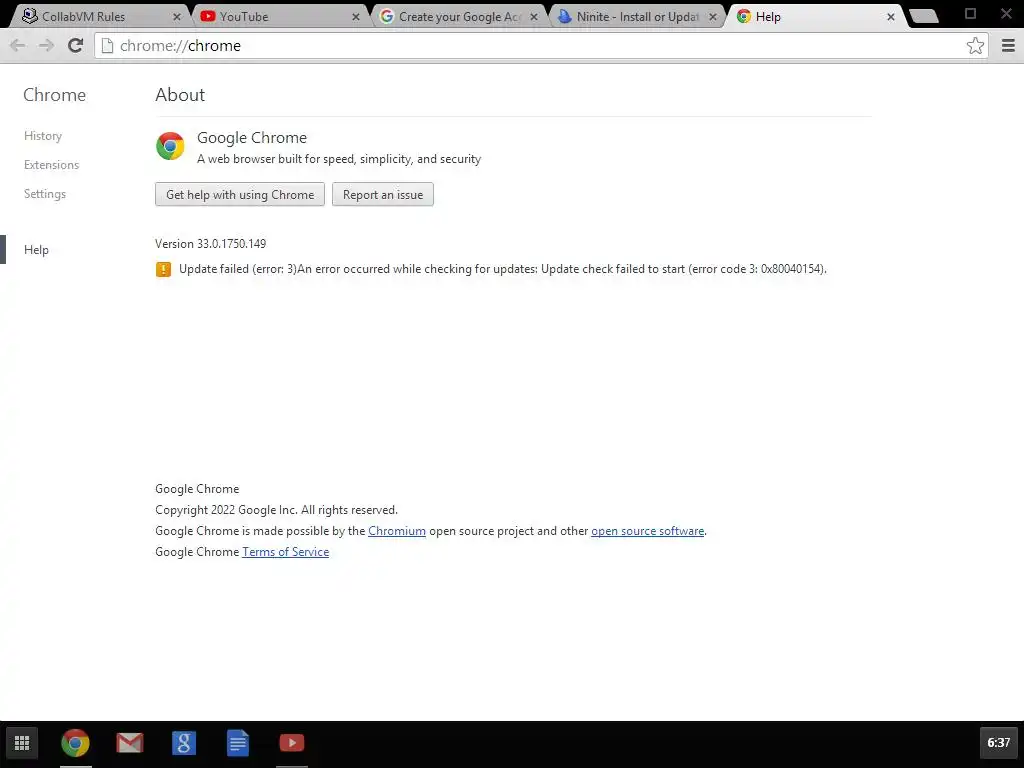The height and width of the screenshot is (768, 1024).
Task: Bookmark this page with the star icon
Action: [975, 45]
